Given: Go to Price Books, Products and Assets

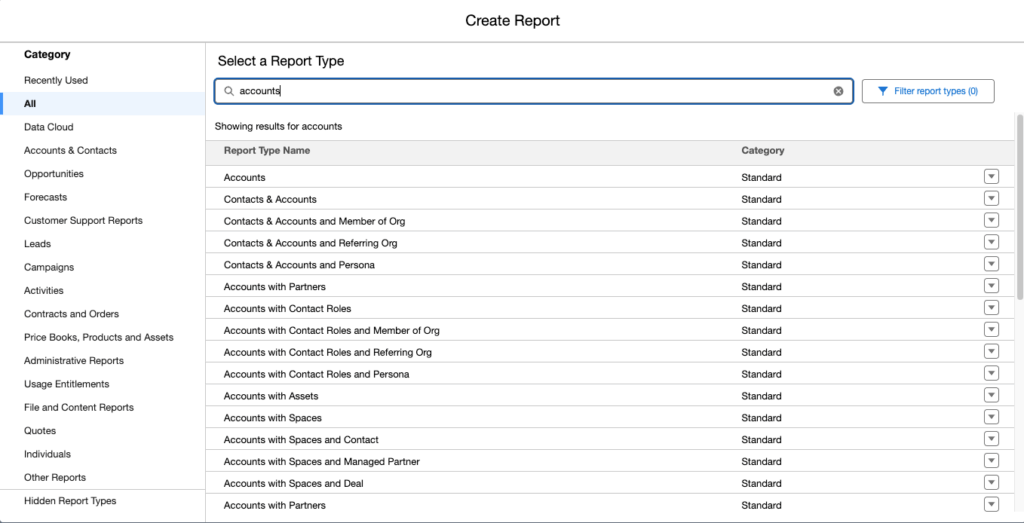Looking at the screenshot, I should [99, 337].
